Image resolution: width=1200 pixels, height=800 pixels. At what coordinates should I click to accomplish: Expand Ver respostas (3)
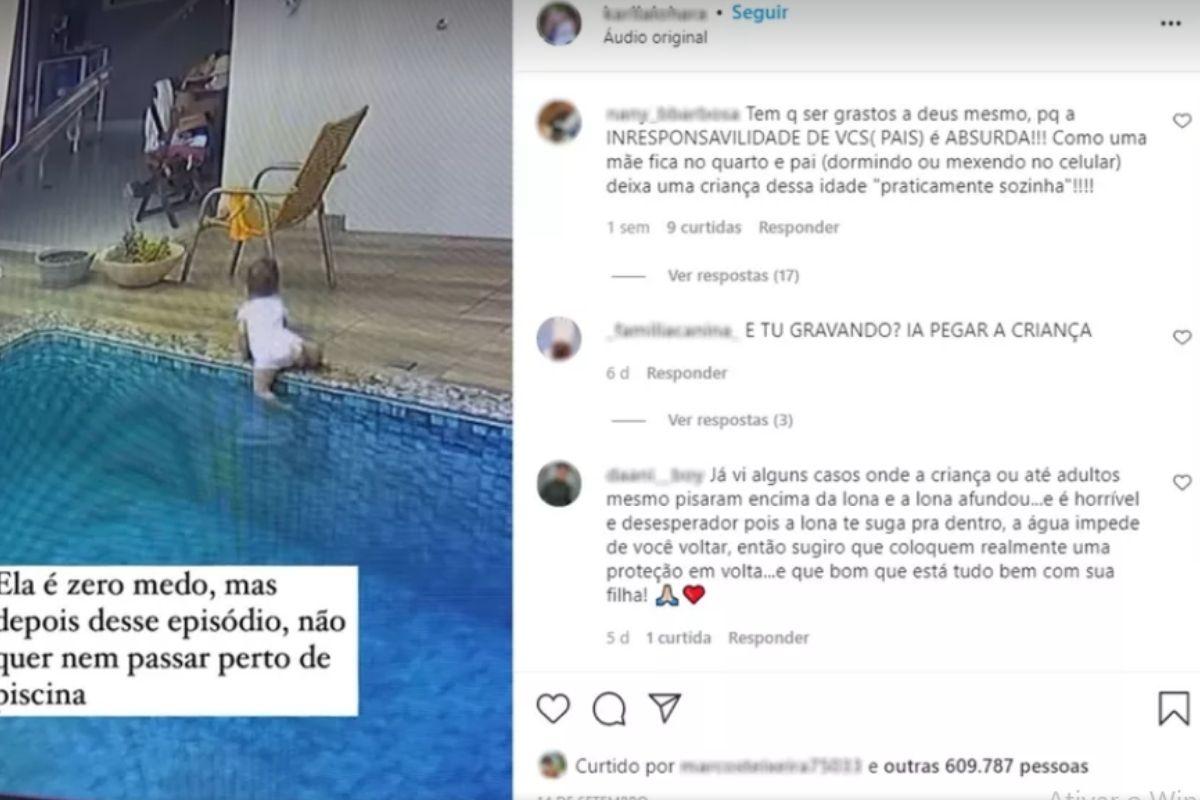click(730, 420)
